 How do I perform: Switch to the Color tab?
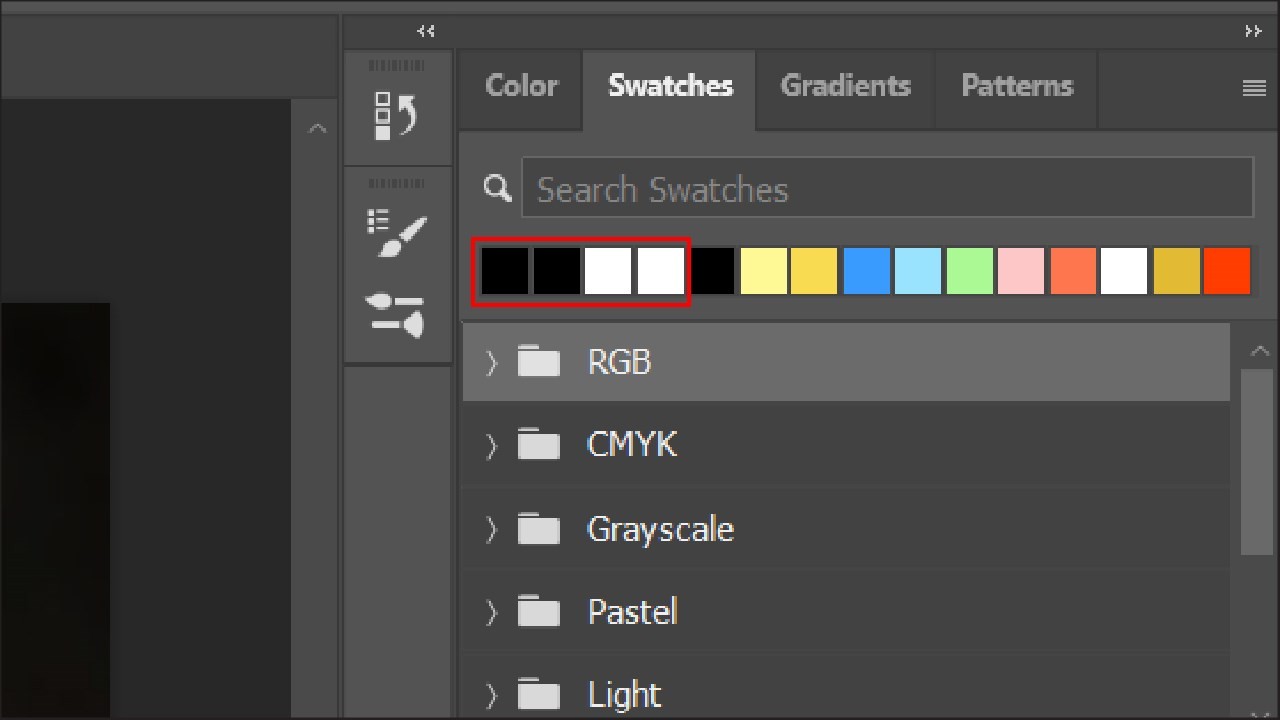click(519, 87)
